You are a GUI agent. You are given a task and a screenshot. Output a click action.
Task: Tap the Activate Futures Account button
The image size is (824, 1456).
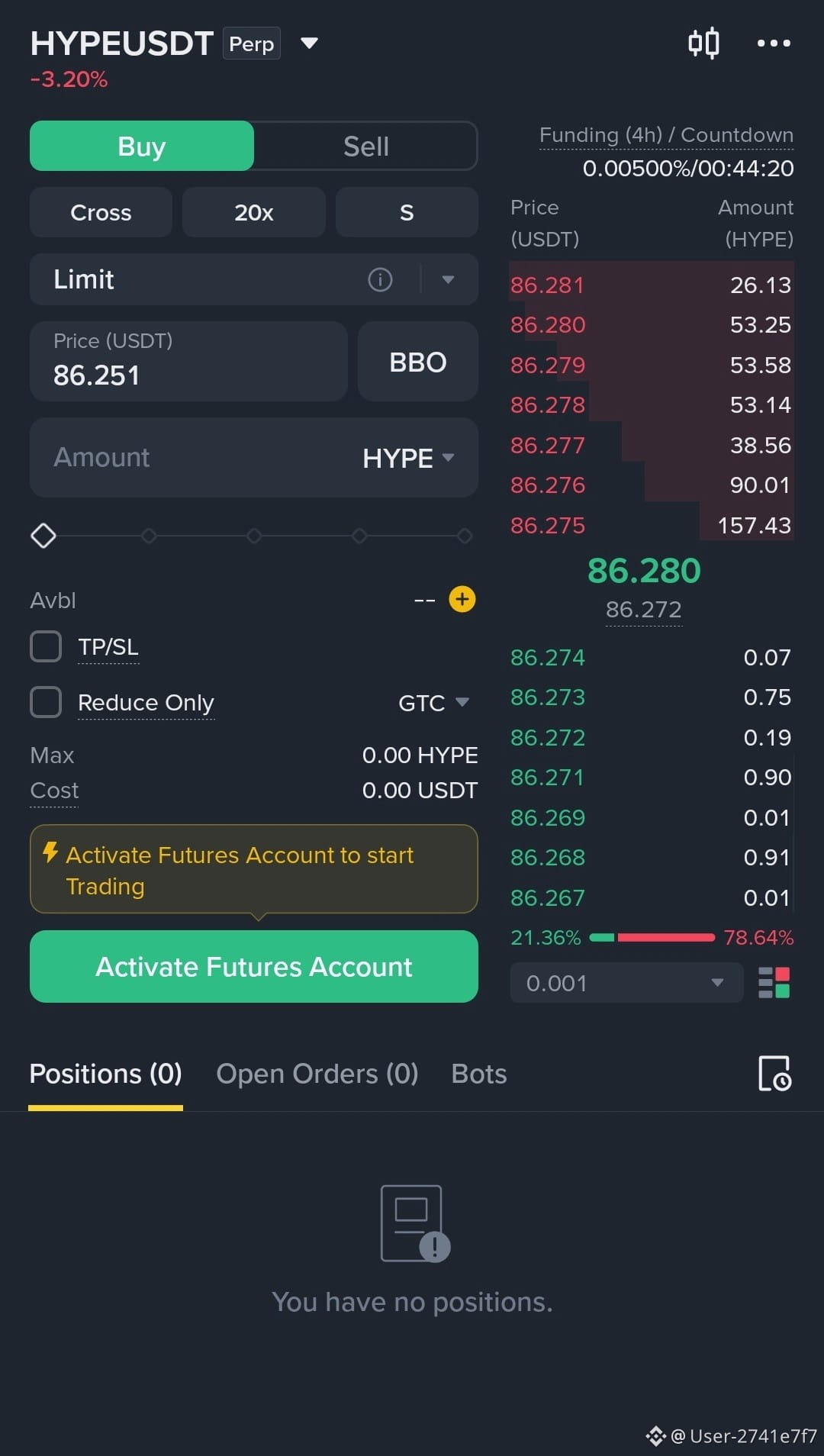point(254,966)
